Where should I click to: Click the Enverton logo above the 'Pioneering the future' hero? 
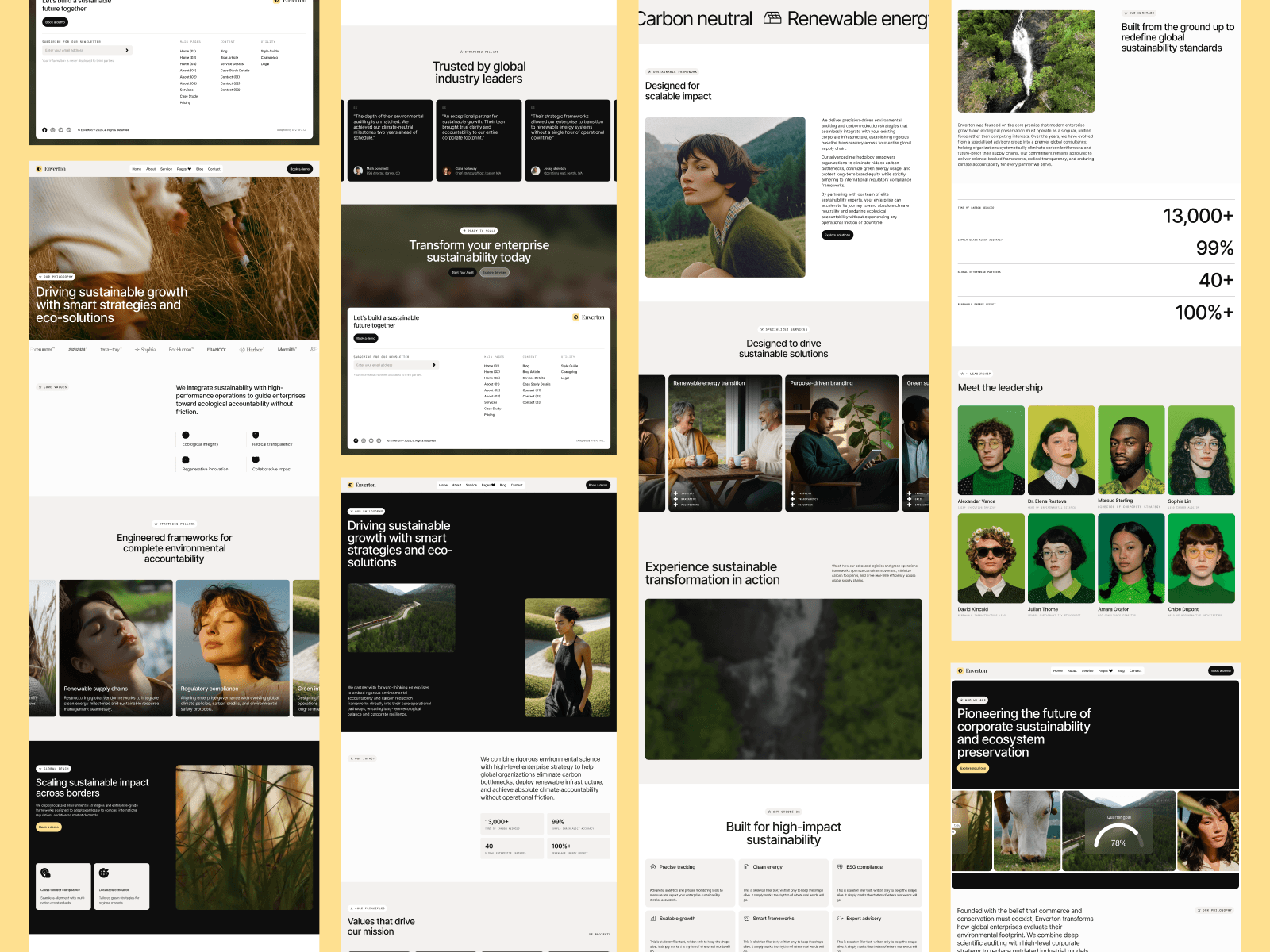972,671
